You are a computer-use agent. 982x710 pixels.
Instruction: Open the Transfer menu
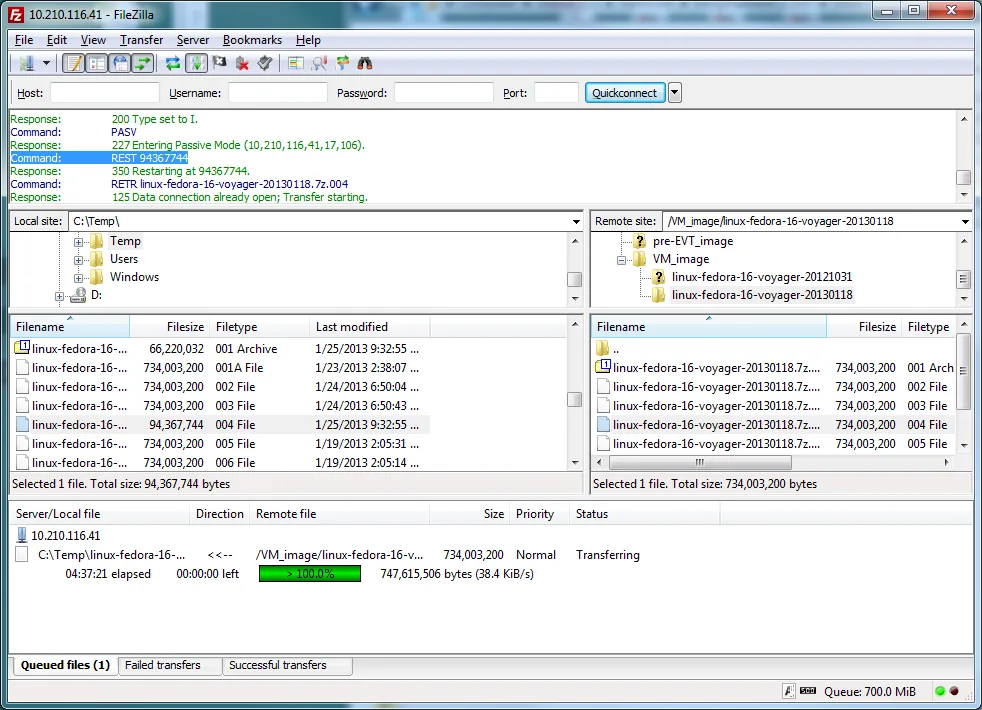coord(141,40)
